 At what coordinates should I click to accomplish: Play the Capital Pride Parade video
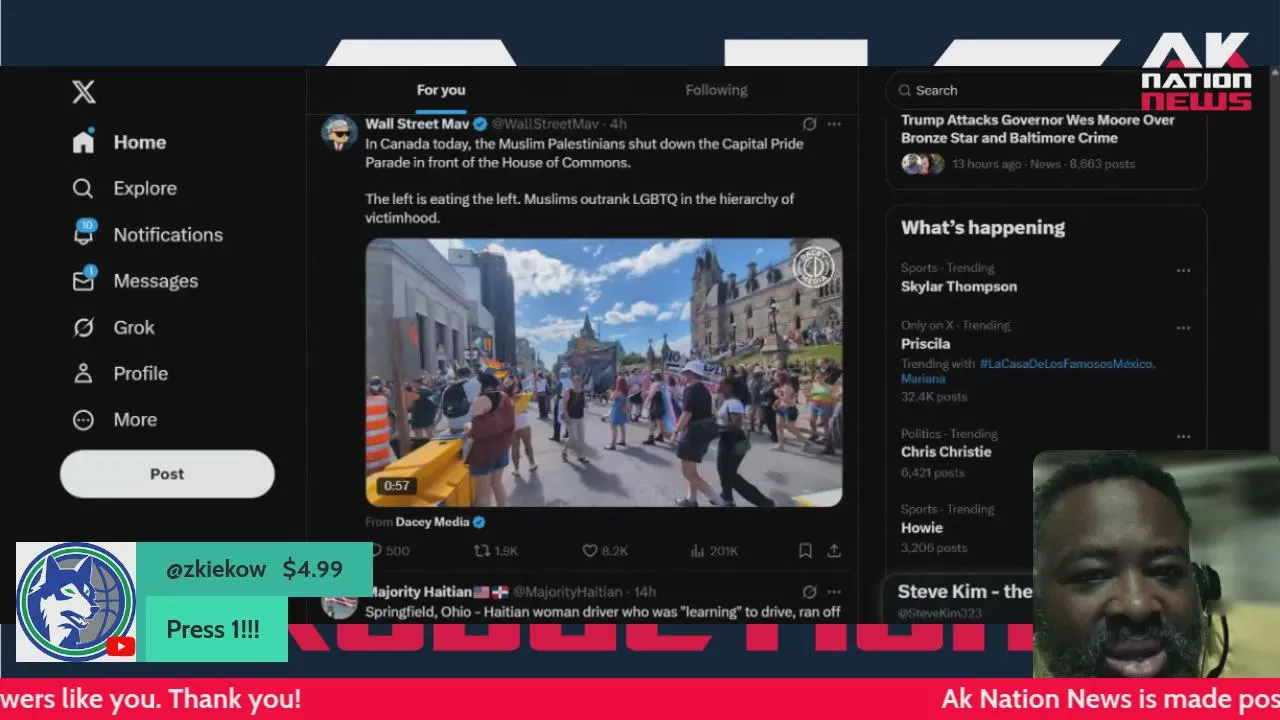click(x=603, y=372)
